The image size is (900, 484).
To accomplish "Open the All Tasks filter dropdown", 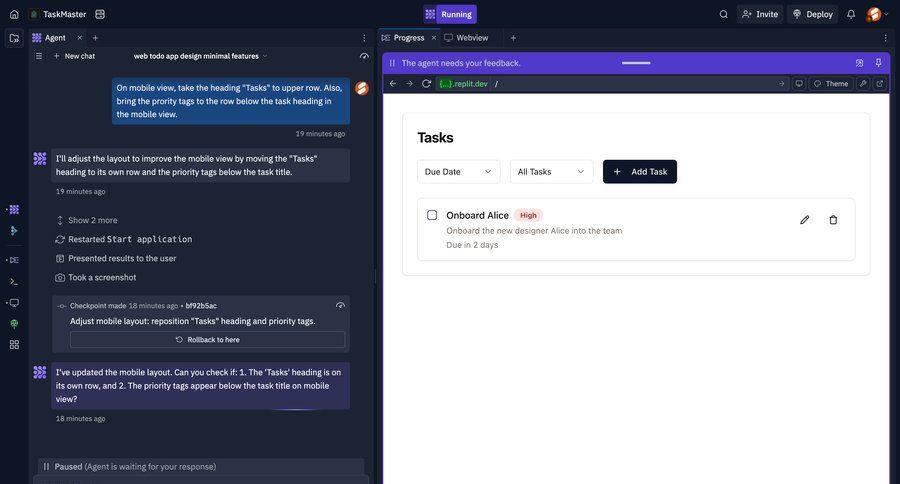I will tap(551, 172).
